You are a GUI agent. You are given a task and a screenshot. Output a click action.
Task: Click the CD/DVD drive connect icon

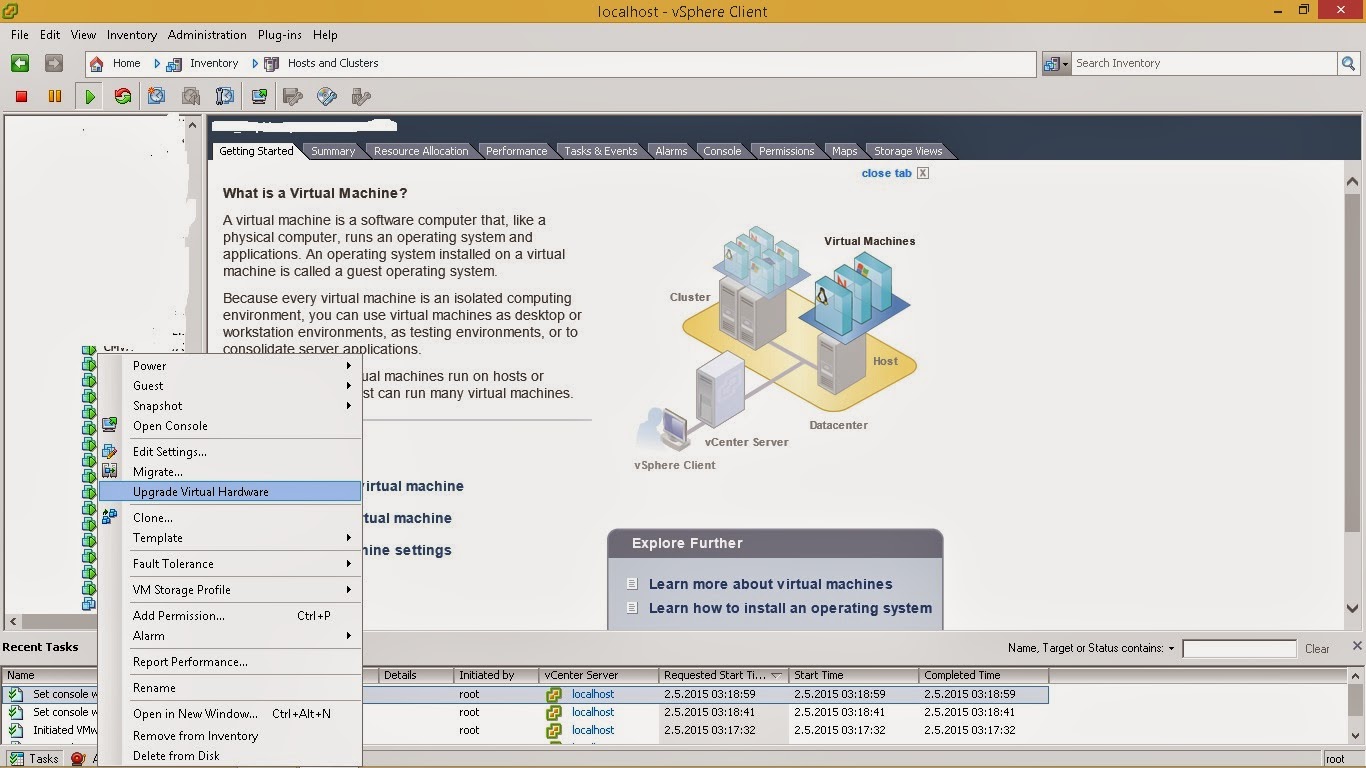327,96
